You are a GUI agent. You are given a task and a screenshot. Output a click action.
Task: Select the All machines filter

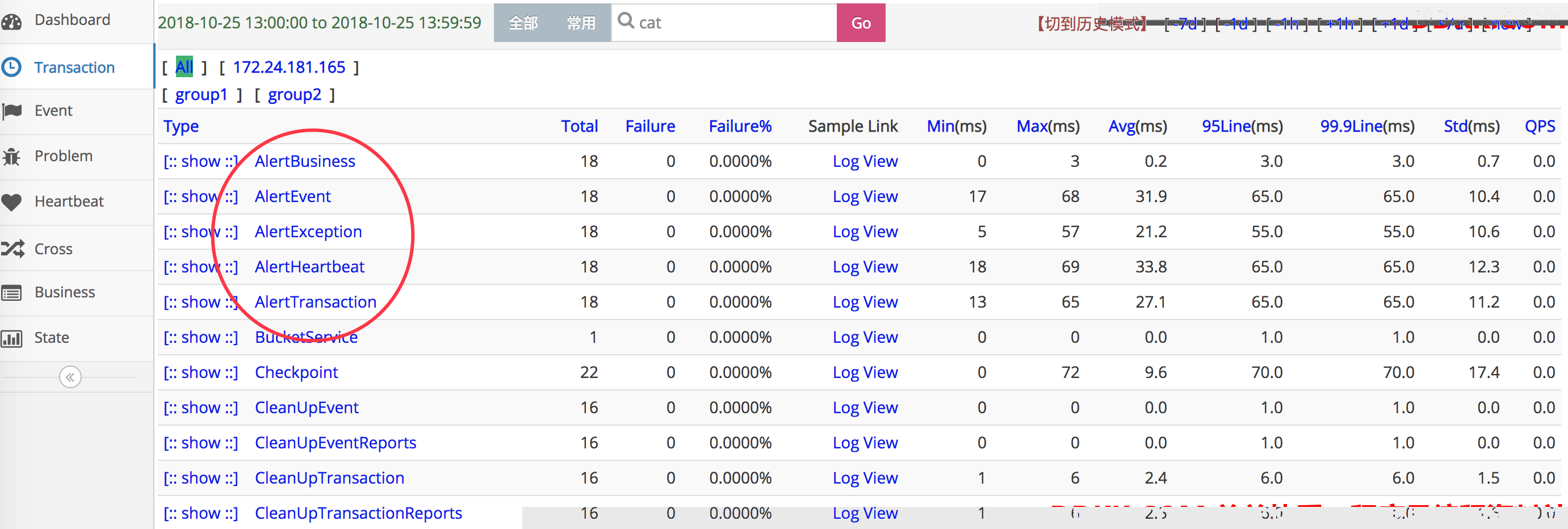tap(184, 66)
